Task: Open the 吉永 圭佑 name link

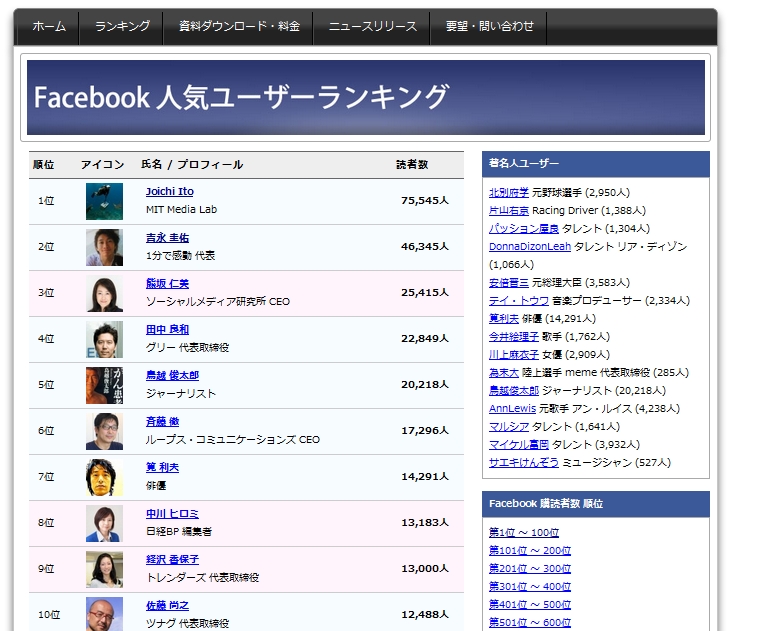Action: [167, 238]
